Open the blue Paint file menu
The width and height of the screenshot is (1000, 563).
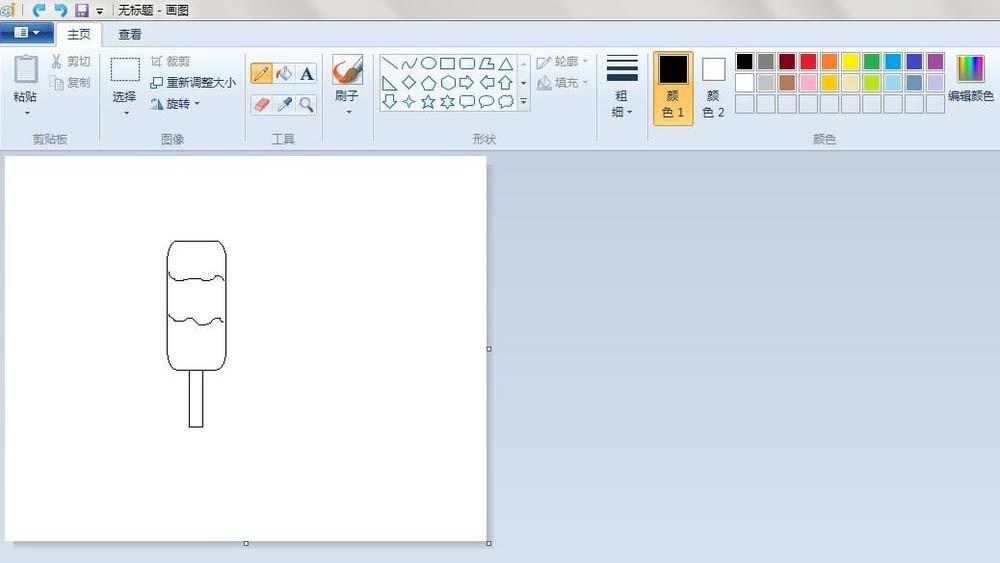pyautogui.click(x=27, y=33)
